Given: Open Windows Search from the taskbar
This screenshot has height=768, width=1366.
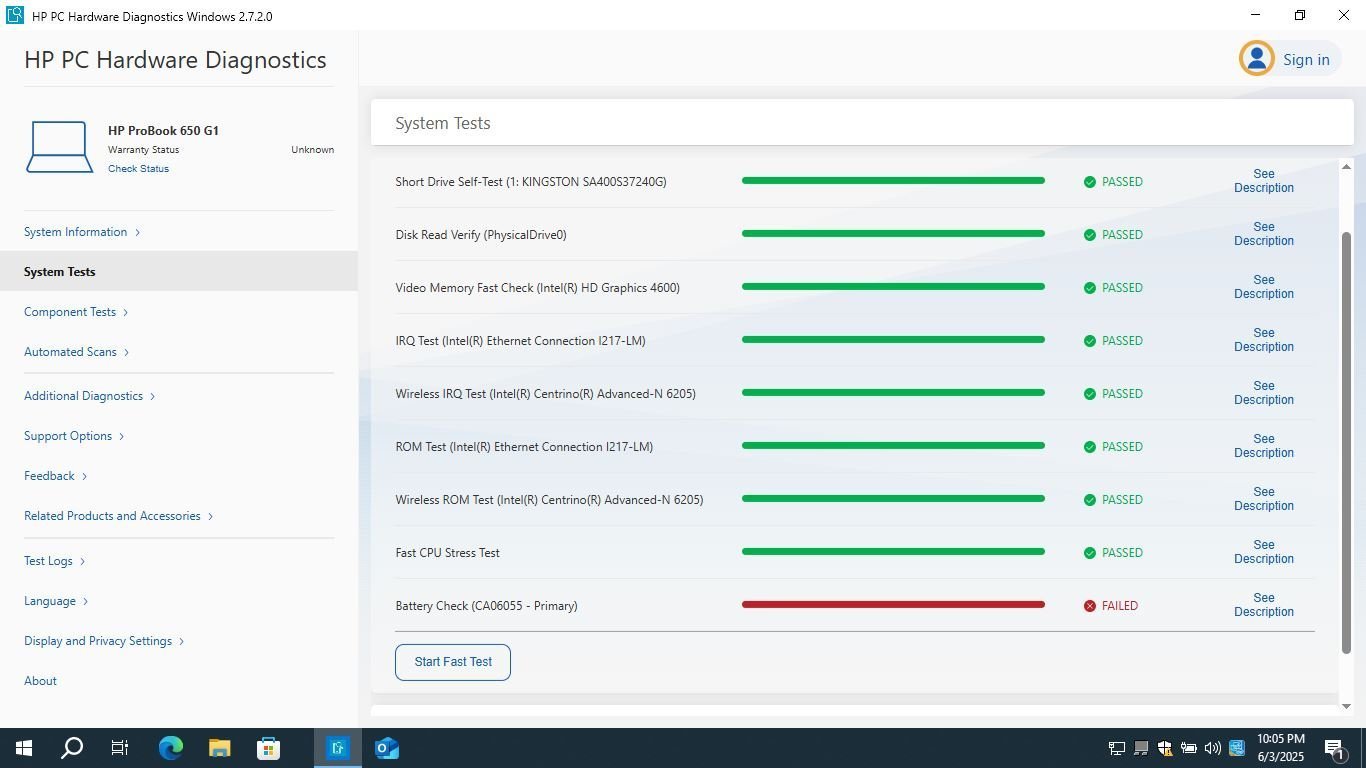Looking at the screenshot, I should point(72,748).
